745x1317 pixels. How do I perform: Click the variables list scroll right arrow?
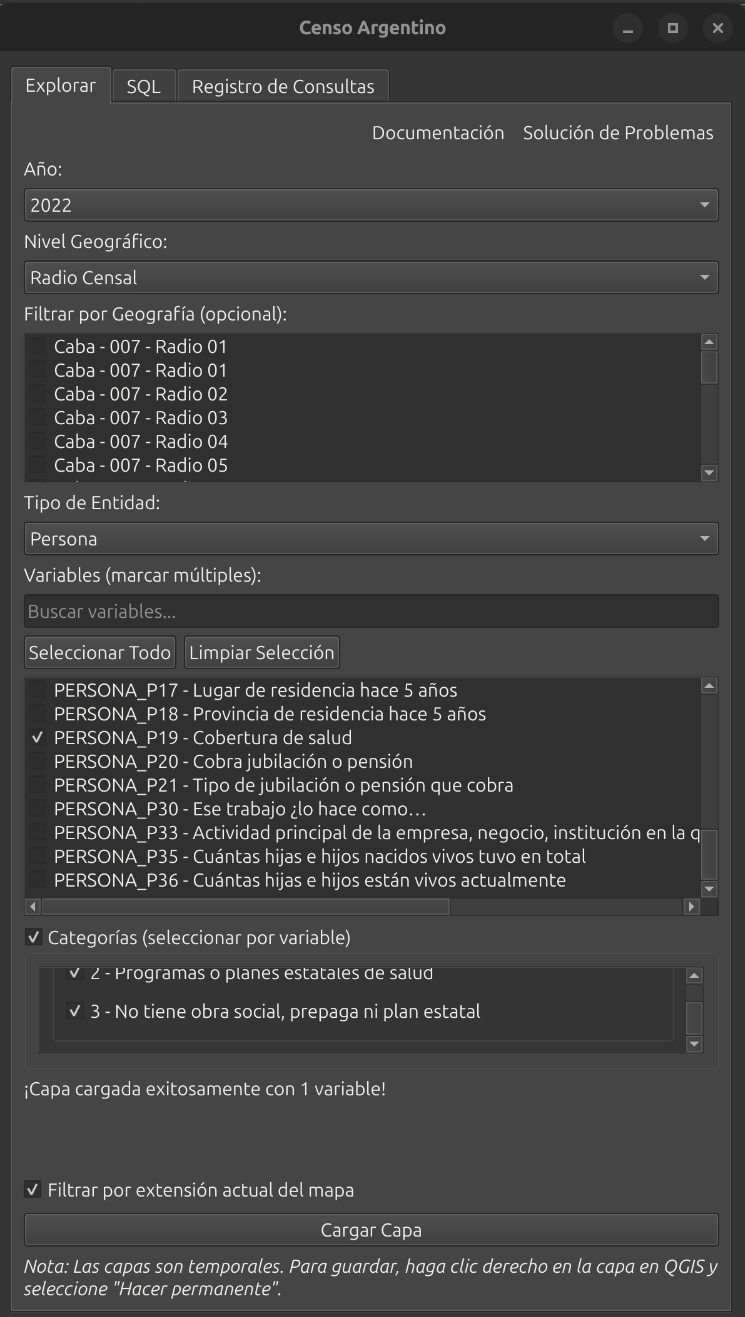[691, 906]
